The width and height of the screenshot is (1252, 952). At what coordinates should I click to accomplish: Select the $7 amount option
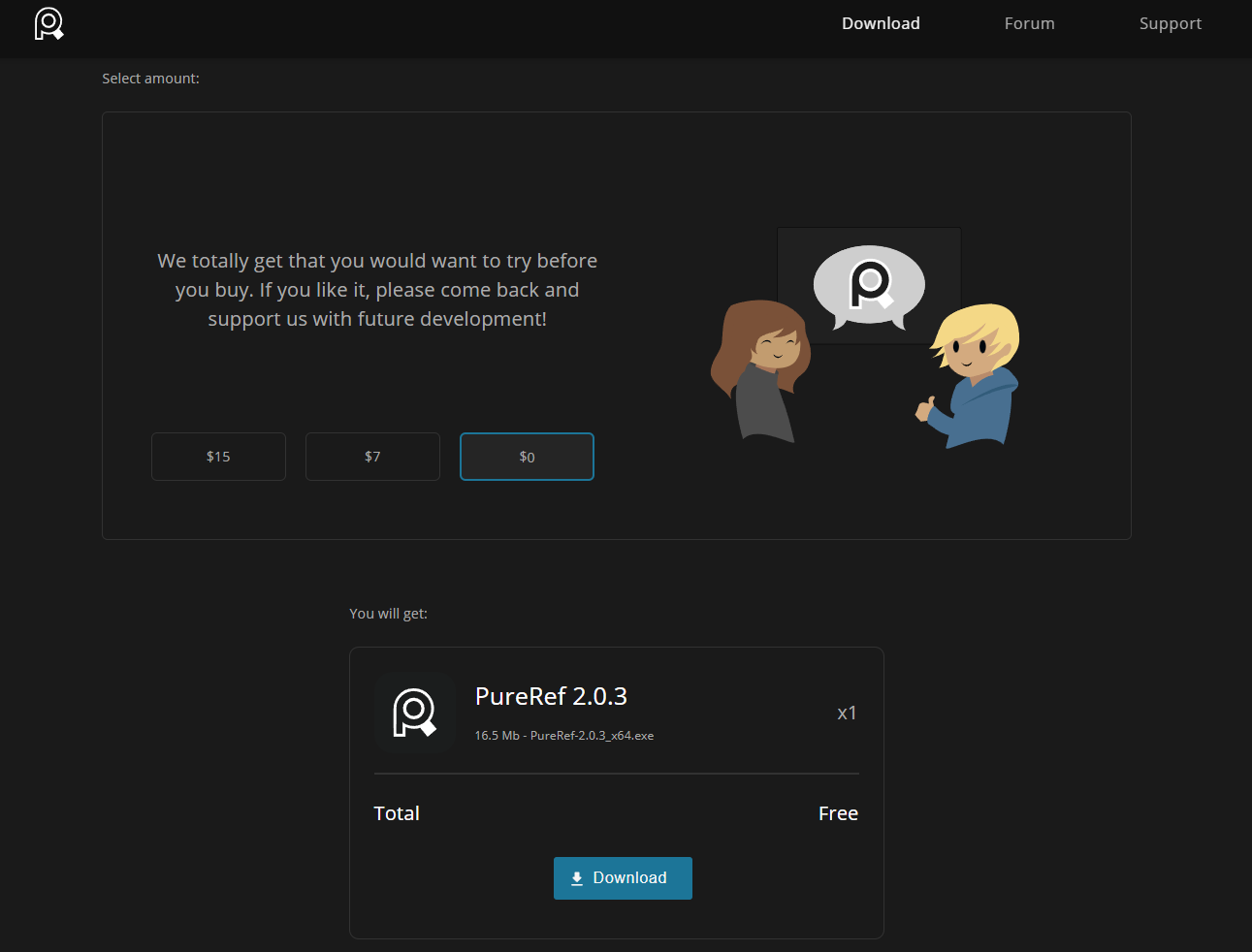pos(372,457)
